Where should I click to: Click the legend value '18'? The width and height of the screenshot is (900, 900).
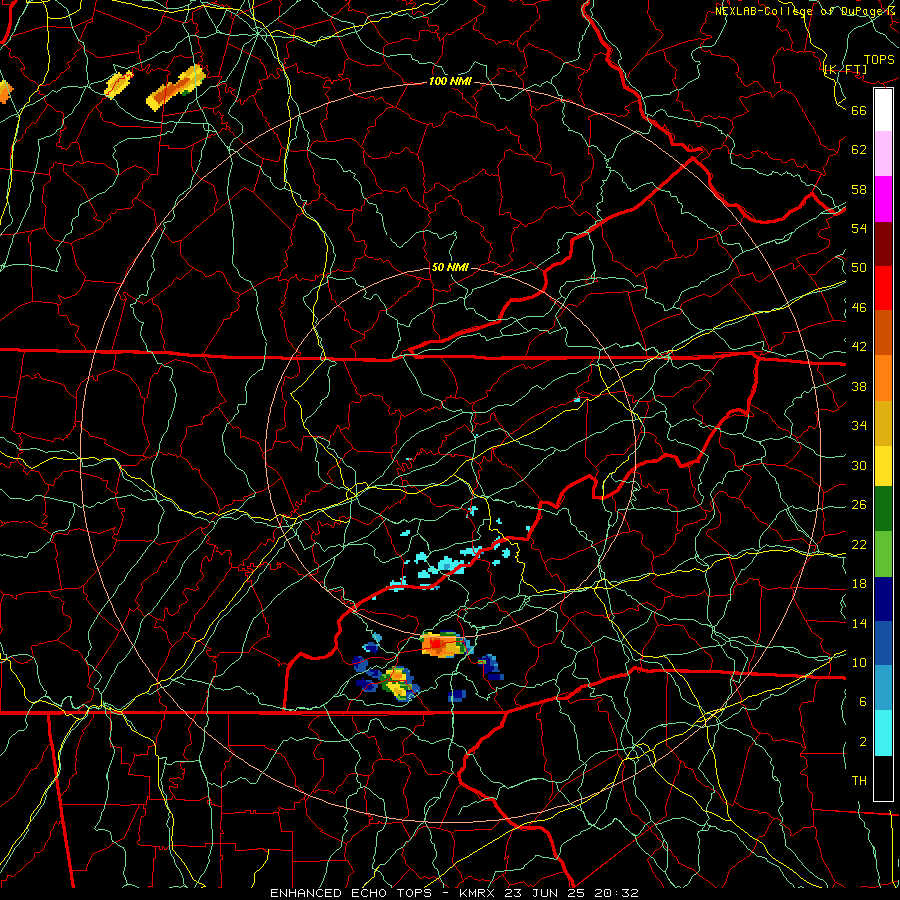click(x=859, y=584)
